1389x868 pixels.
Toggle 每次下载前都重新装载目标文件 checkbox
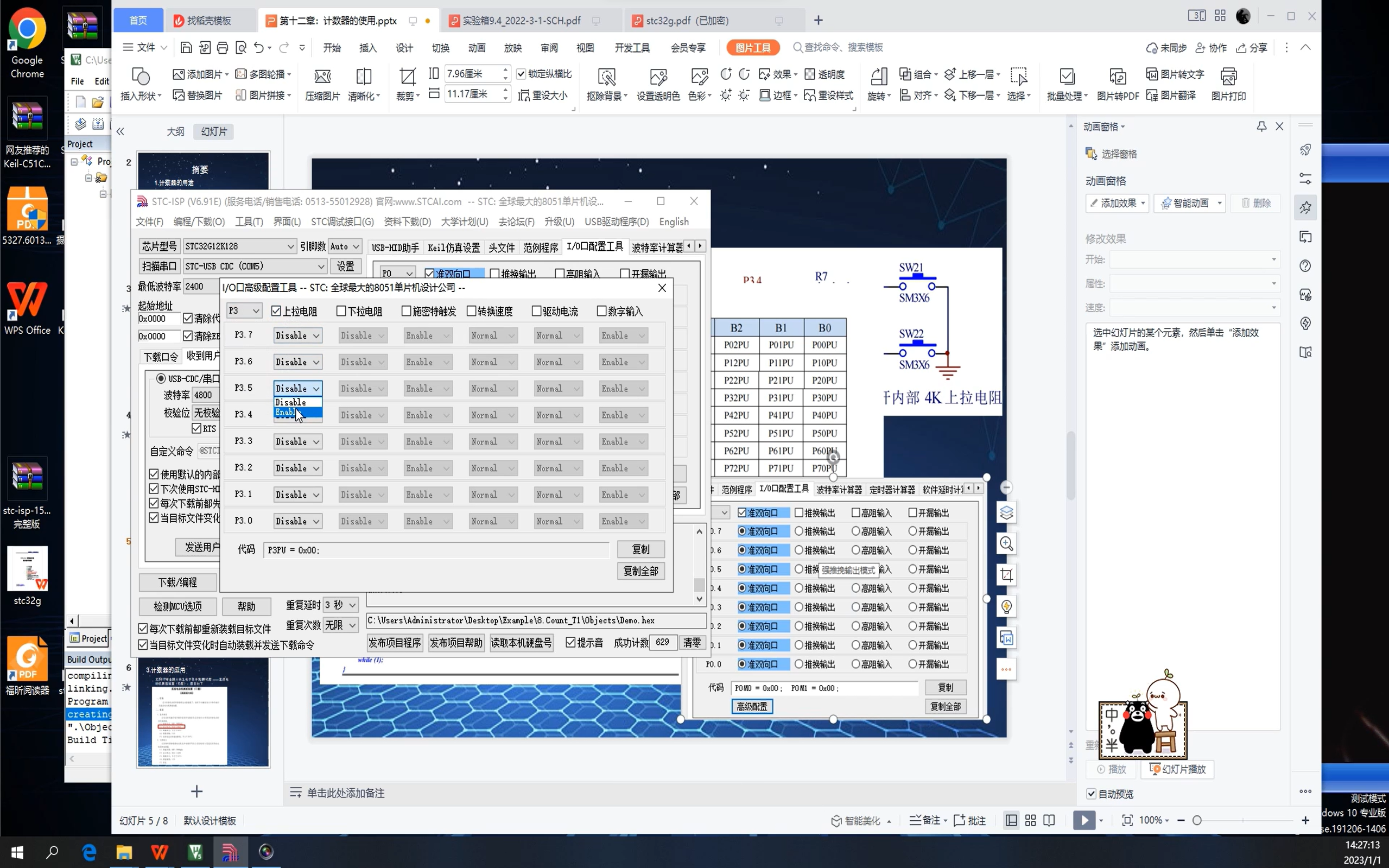coord(143,629)
